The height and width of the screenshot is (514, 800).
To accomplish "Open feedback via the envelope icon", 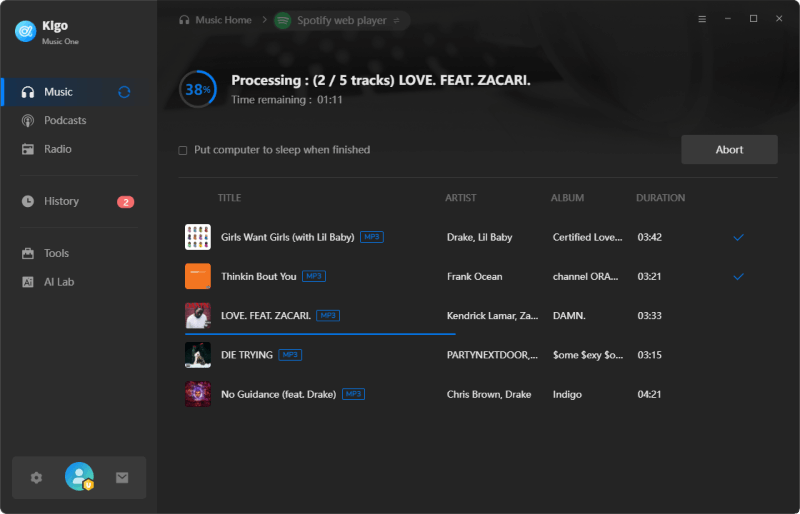I will click(x=122, y=478).
